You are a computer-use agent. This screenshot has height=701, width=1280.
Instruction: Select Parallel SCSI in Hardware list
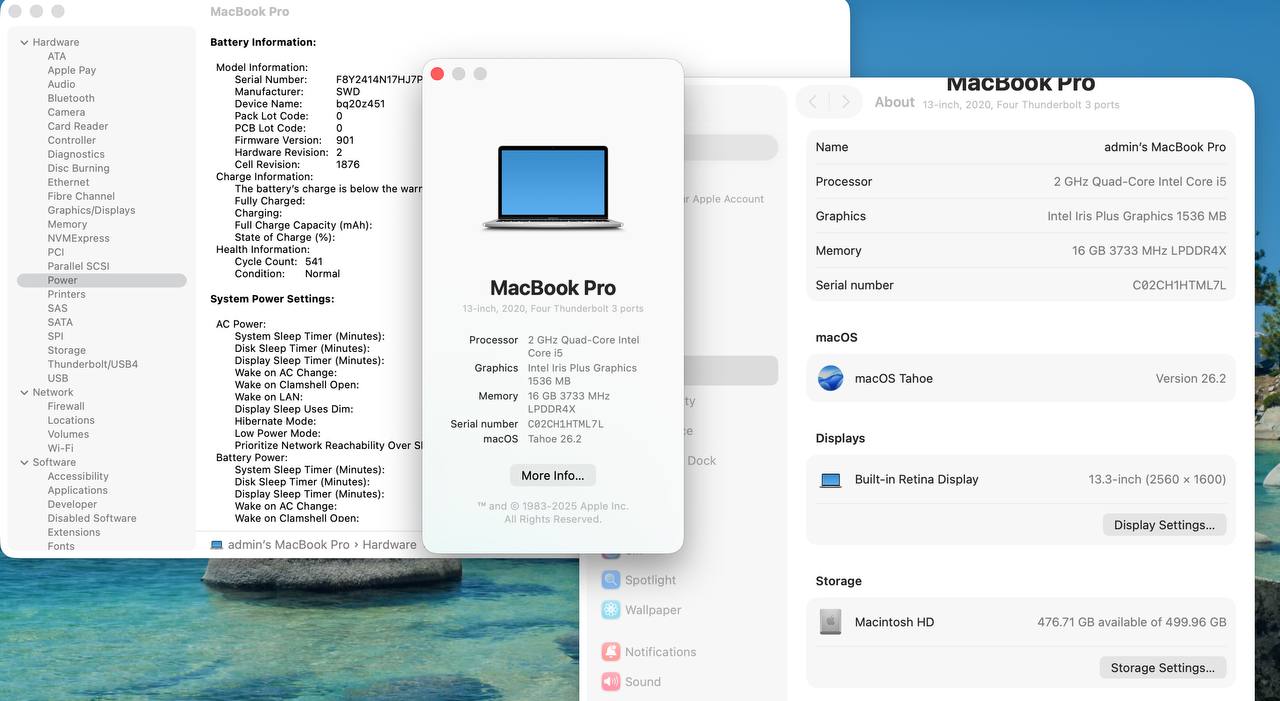79,266
